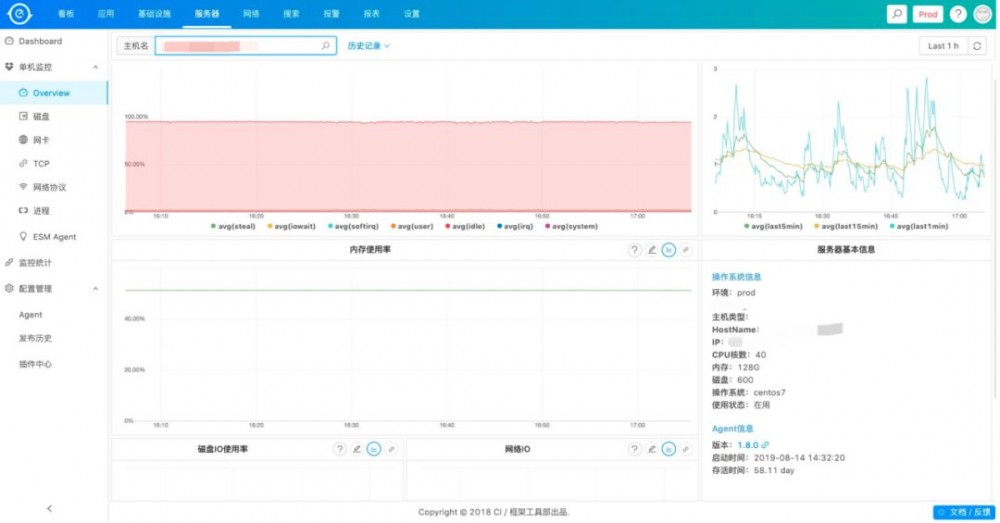This screenshot has width=1000, height=523.
Task: Refresh the dashboard data
Action: pos(977,46)
